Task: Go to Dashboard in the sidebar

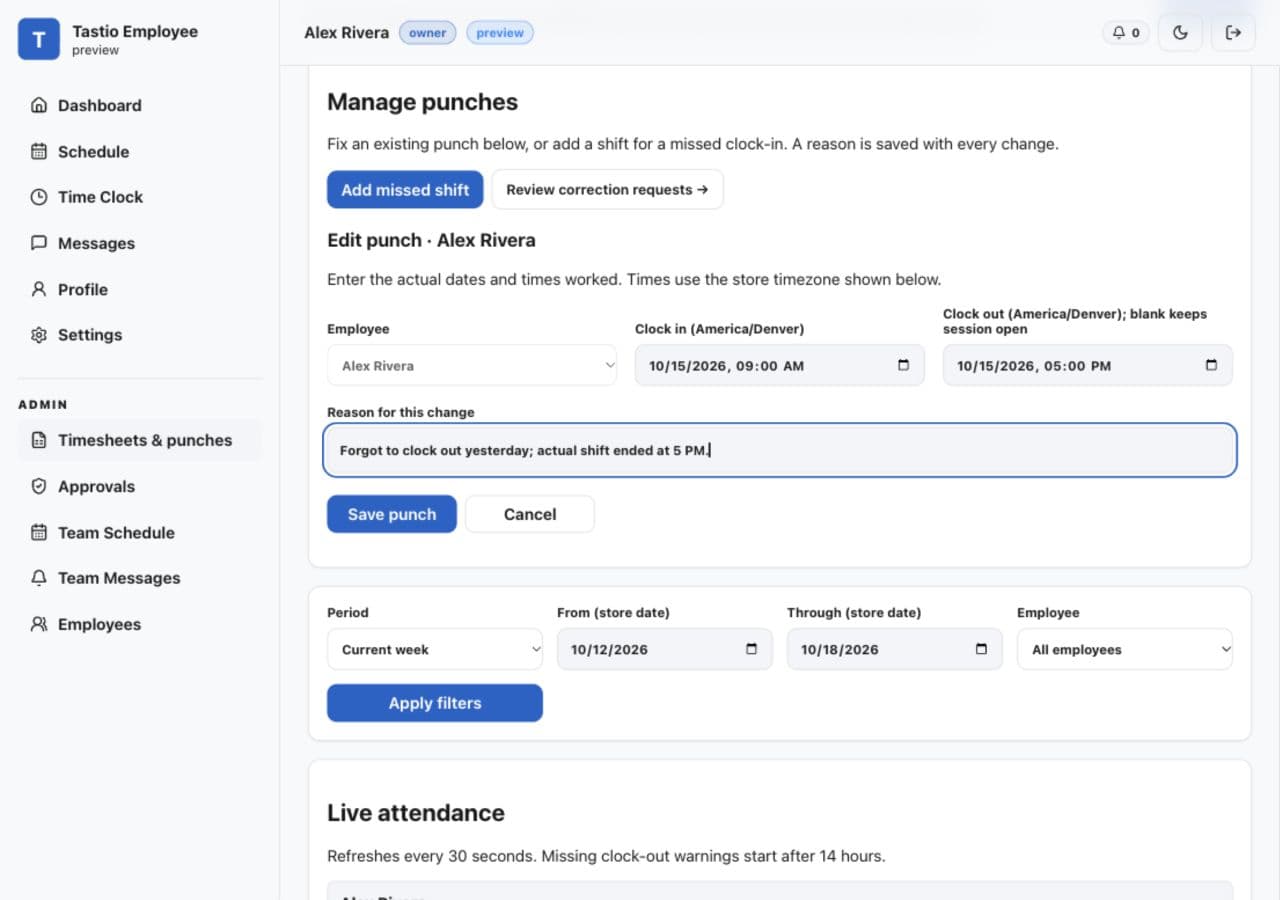Action: click(x=140, y=105)
